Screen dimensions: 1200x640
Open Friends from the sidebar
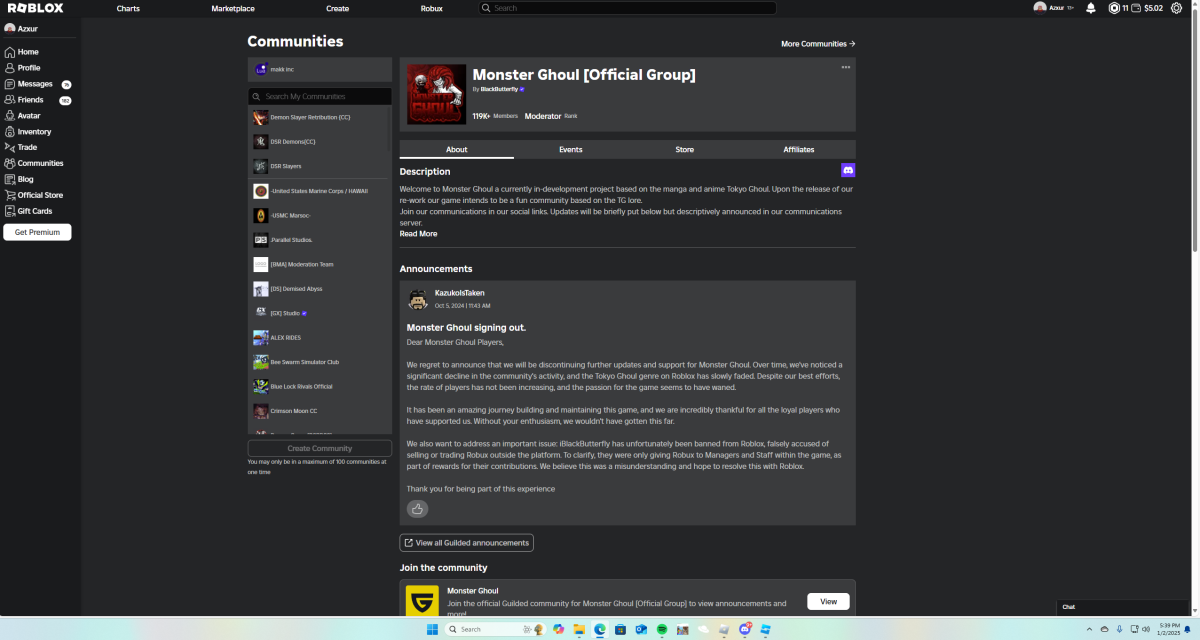(40, 100)
